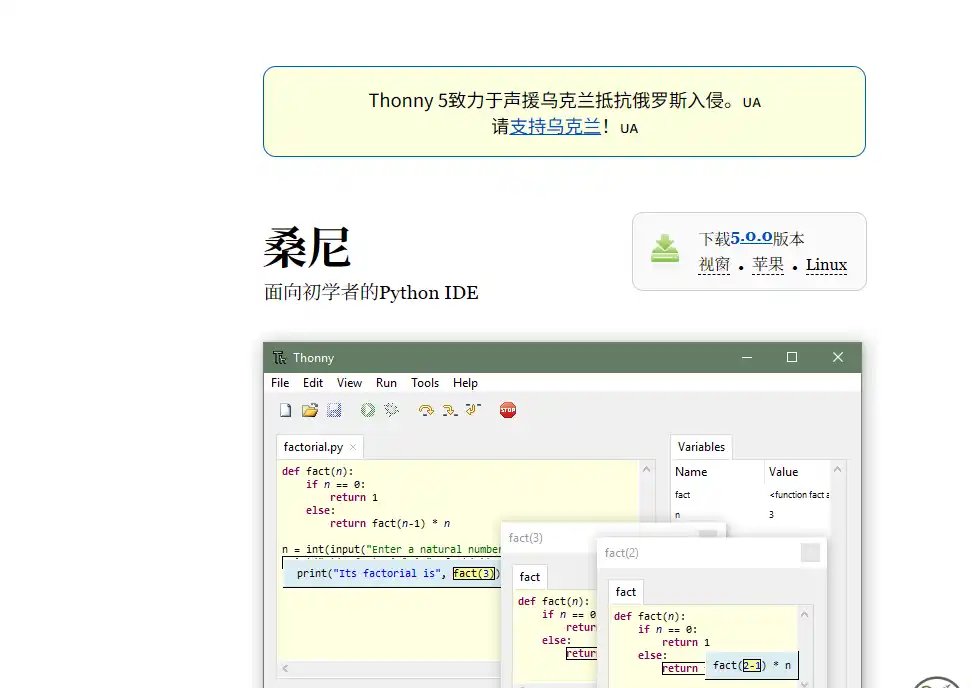972x688 pixels.
Task: Click the 视窗 download link
Action: point(714,265)
